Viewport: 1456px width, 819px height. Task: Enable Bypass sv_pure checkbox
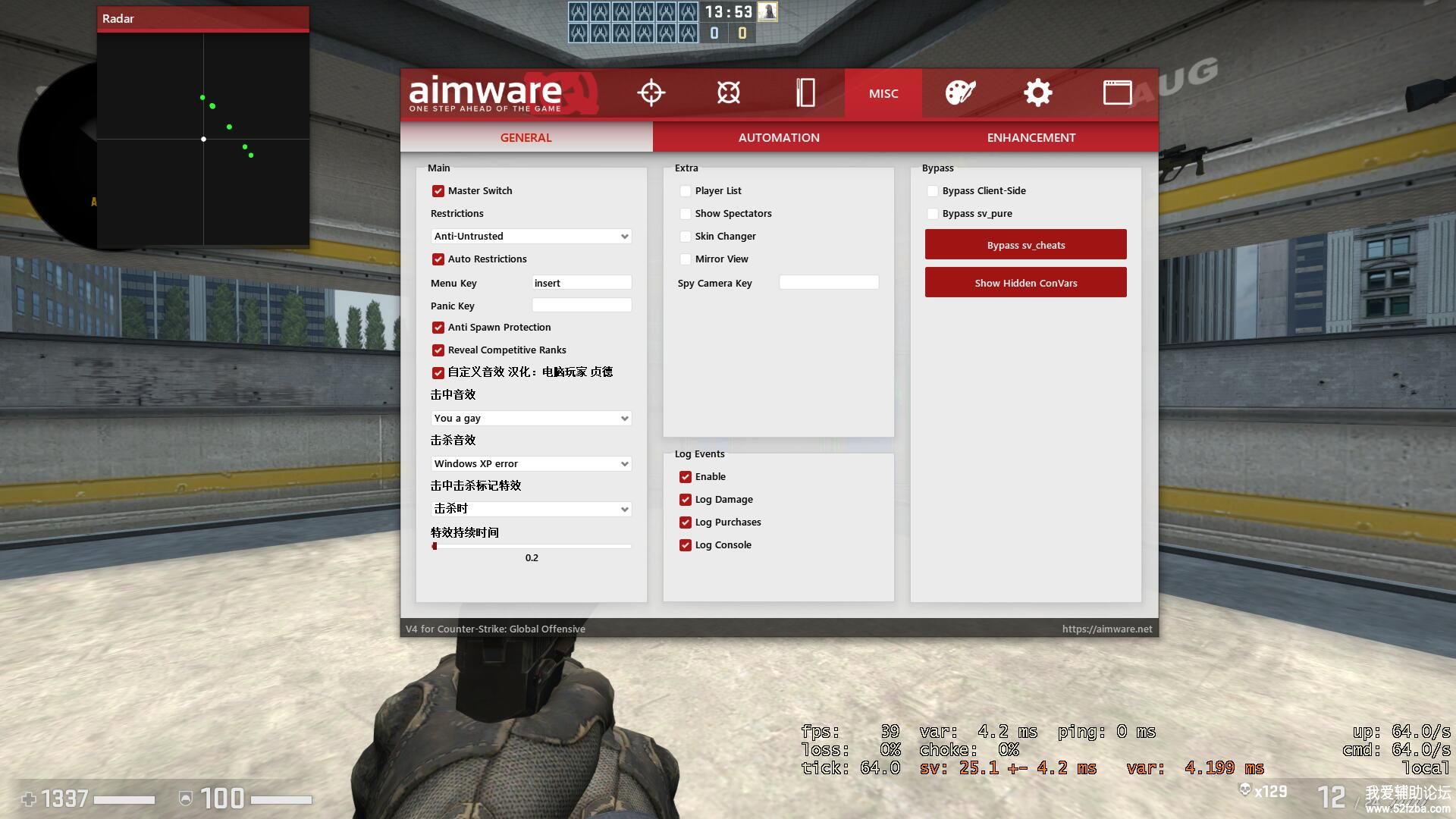tap(933, 214)
